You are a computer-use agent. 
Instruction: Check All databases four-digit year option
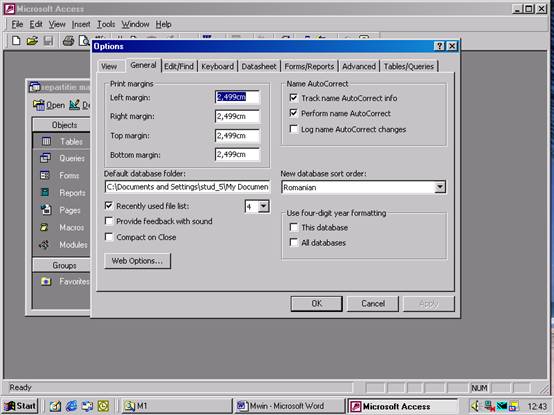coord(293,242)
